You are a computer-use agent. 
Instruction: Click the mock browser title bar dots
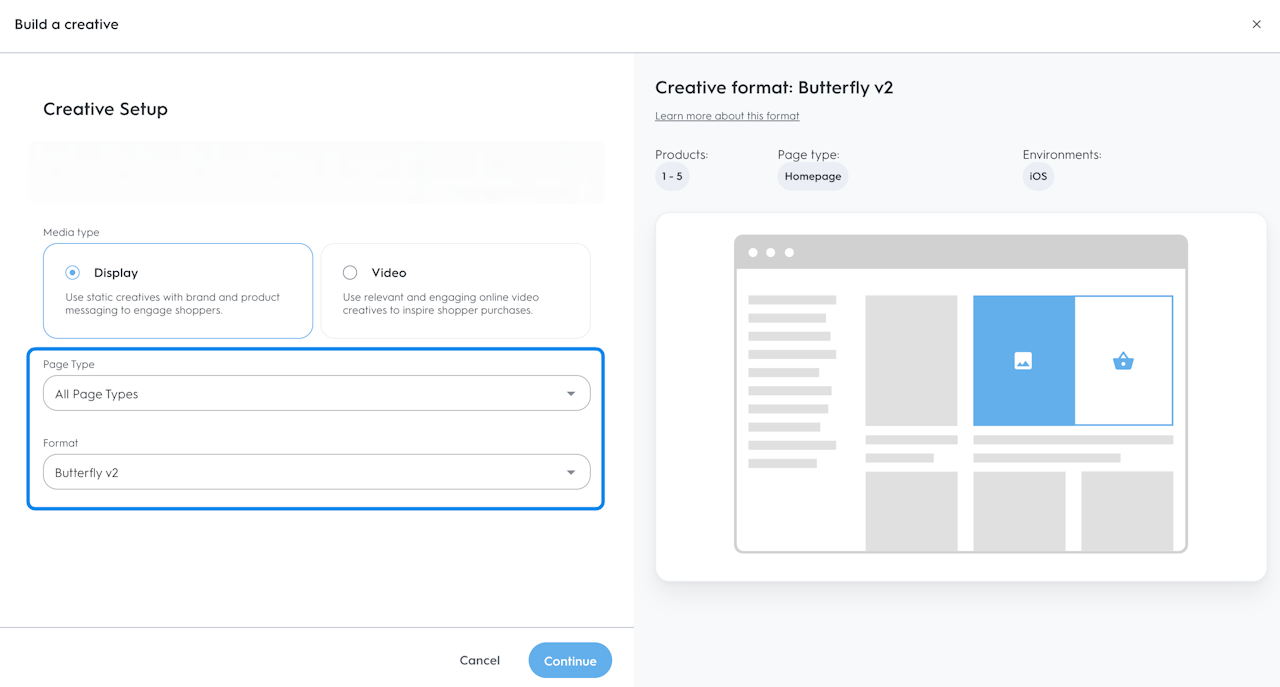pos(771,252)
